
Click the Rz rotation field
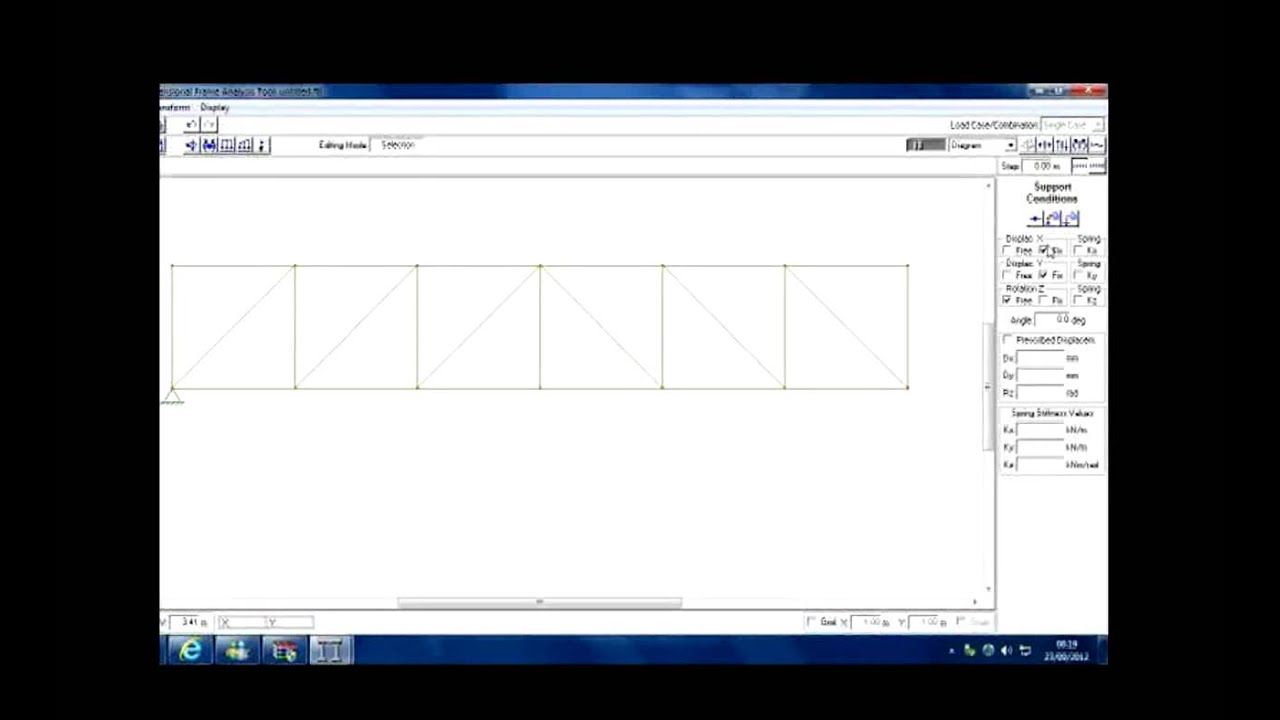(x=1040, y=393)
